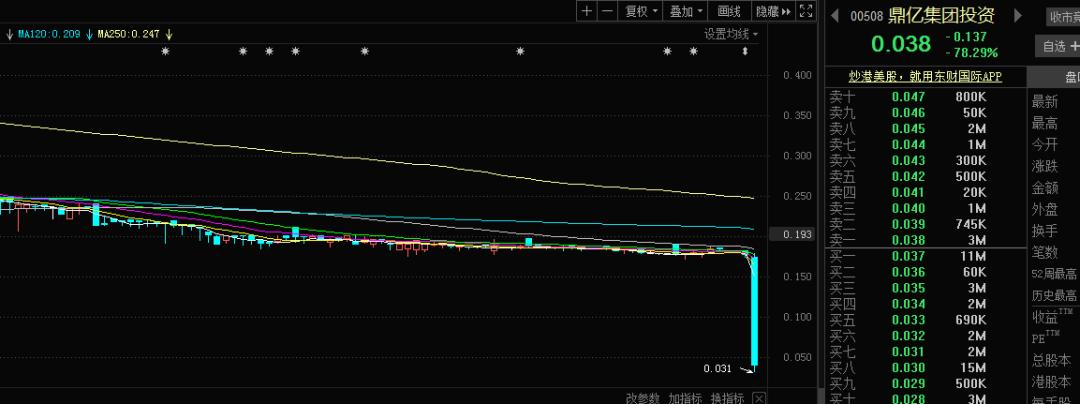Select the 卖一 ask price row

coord(908,240)
